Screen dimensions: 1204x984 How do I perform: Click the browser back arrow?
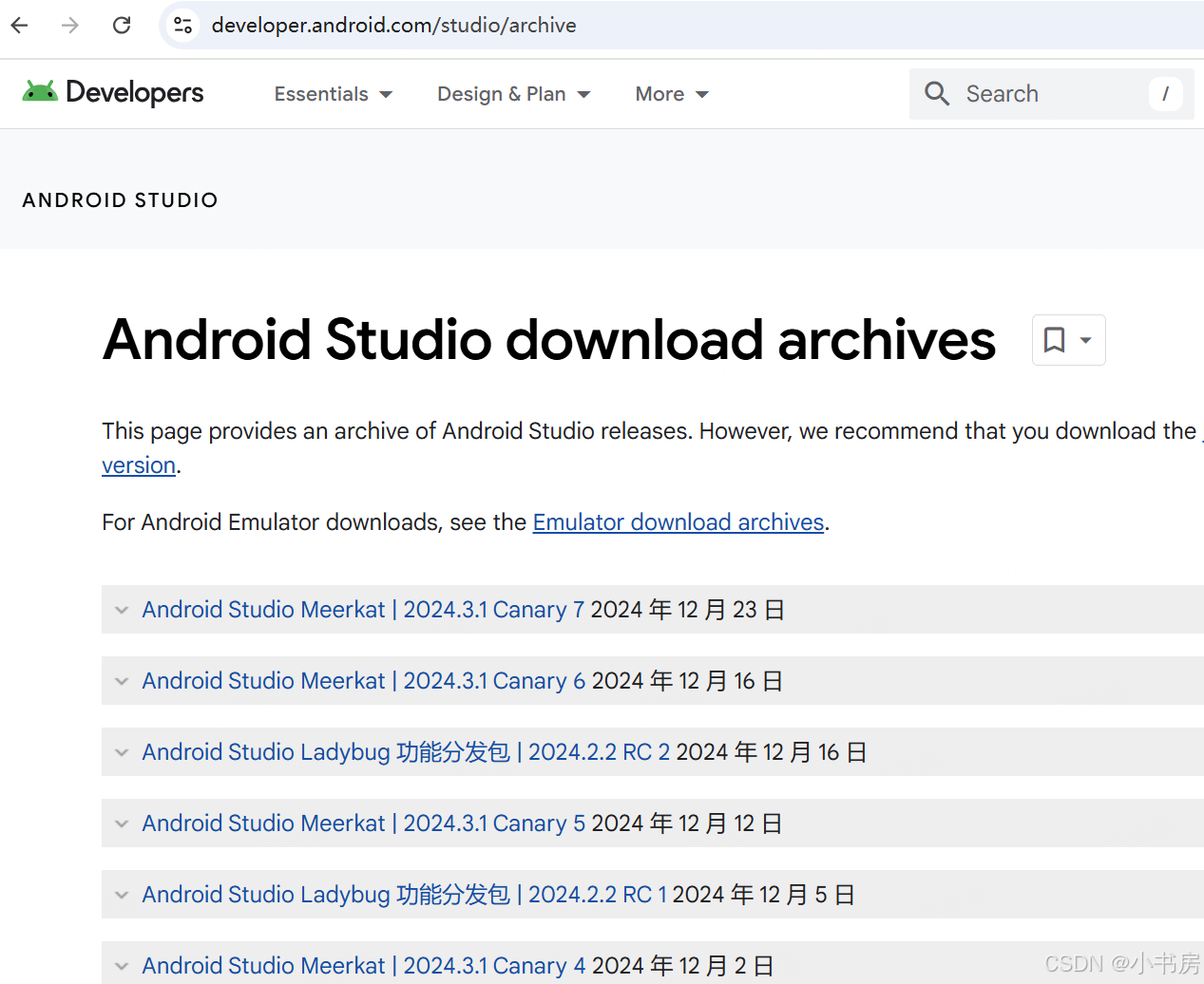[20, 26]
